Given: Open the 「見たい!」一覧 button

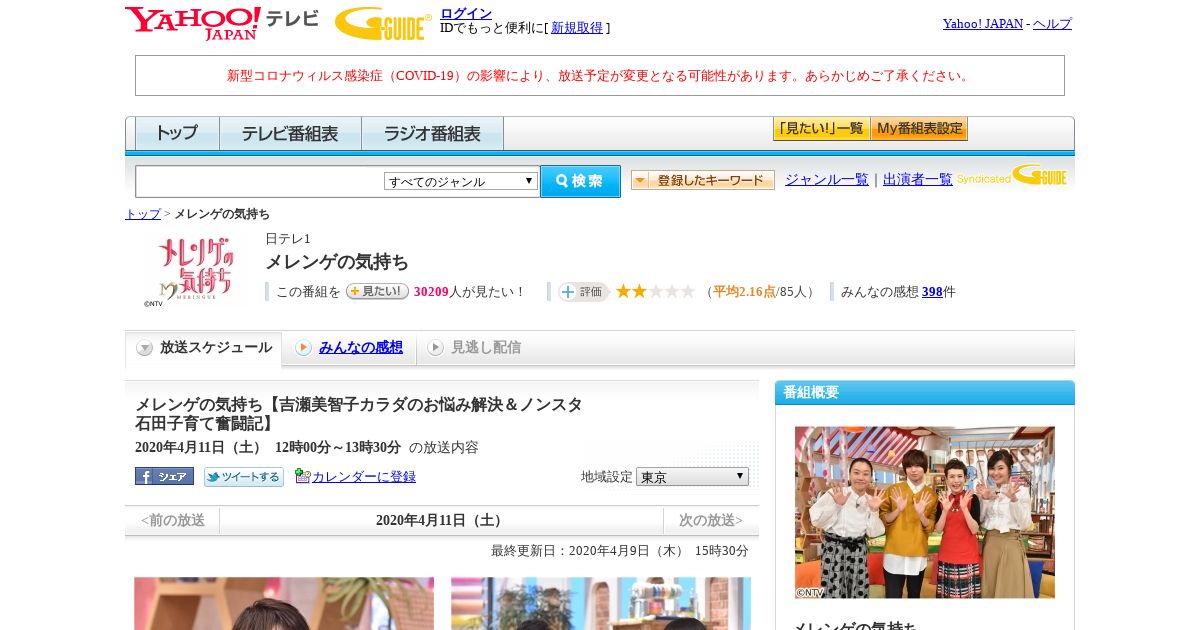Looking at the screenshot, I should pyautogui.click(x=821, y=129).
